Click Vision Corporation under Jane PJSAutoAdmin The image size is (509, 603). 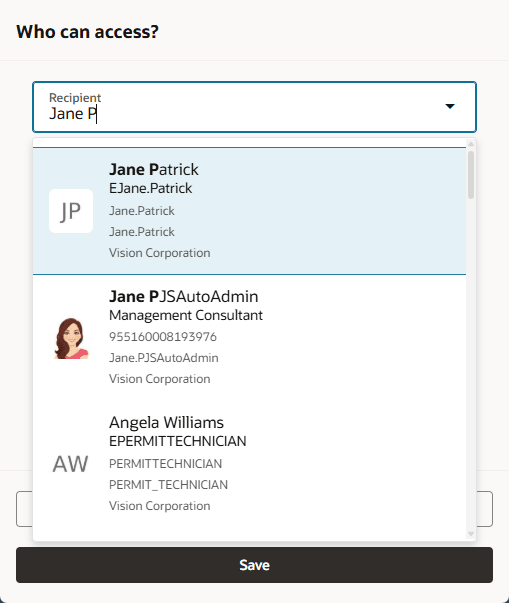pyautogui.click(x=160, y=379)
